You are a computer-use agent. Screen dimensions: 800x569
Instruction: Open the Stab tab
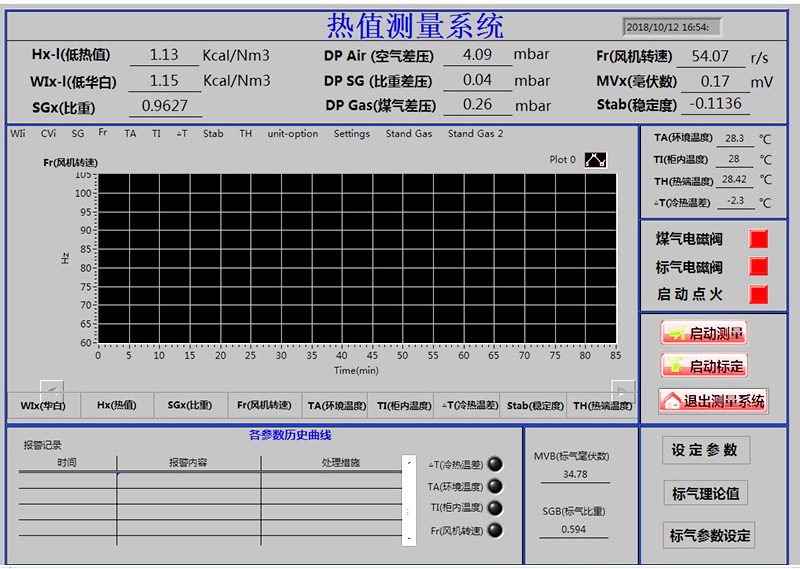point(213,134)
